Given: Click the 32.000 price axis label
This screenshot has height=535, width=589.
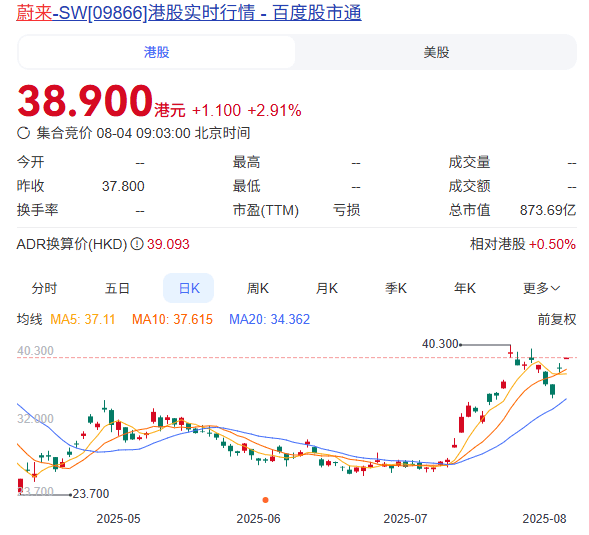Looking at the screenshot, I should [35, 419].
